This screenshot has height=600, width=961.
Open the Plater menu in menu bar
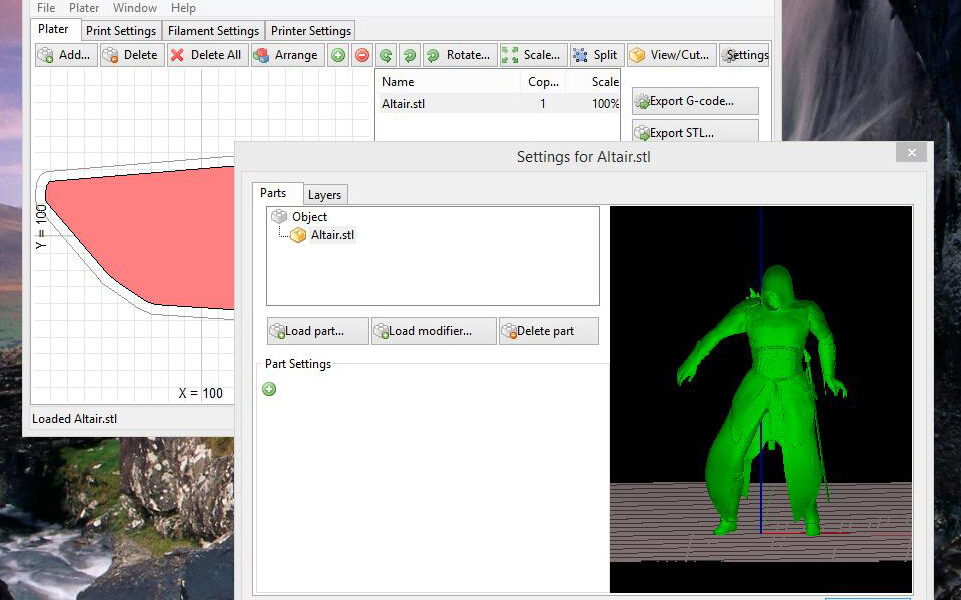(84, 8)
